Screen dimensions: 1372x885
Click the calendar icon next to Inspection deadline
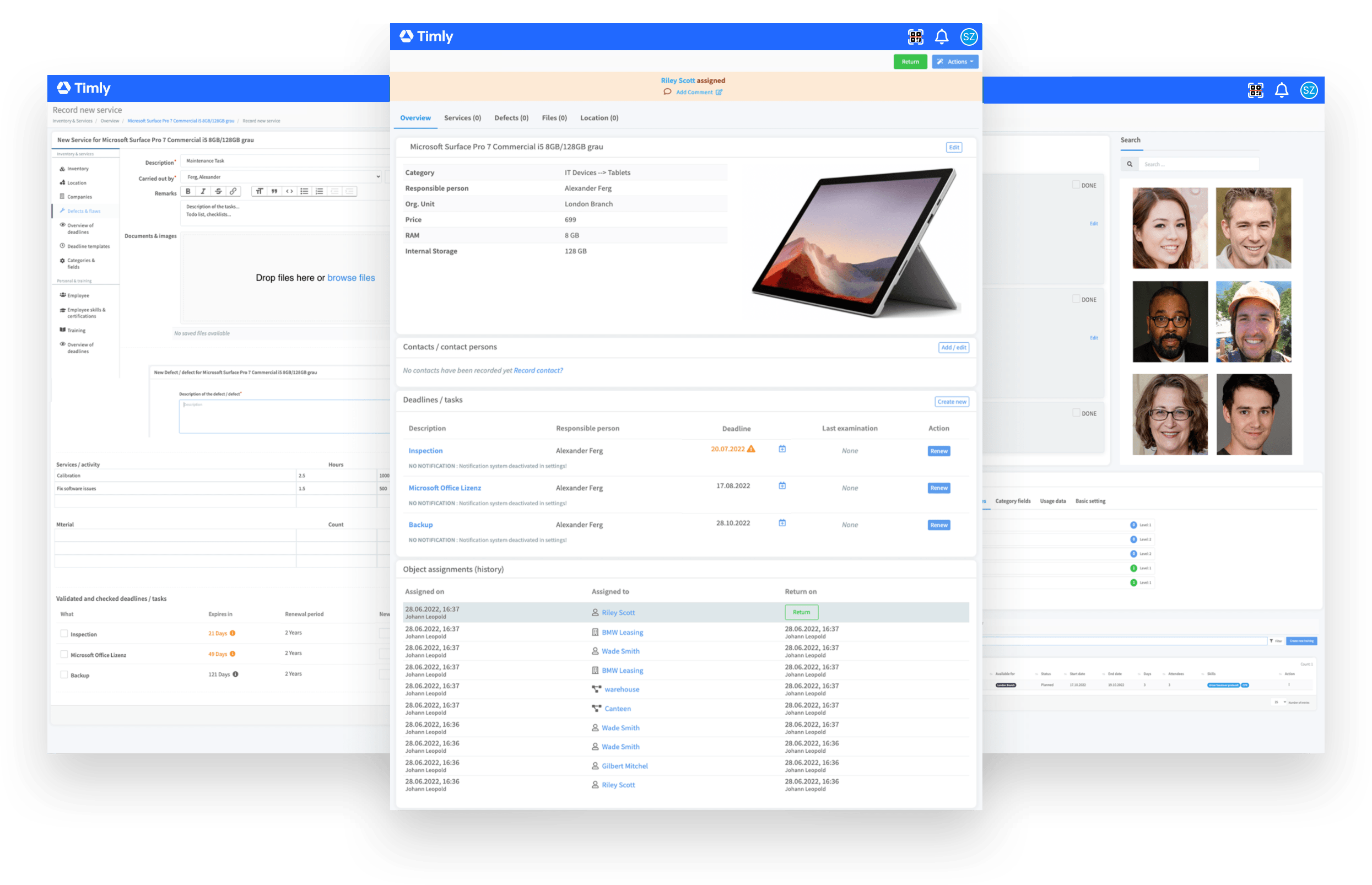pos(782,450)
